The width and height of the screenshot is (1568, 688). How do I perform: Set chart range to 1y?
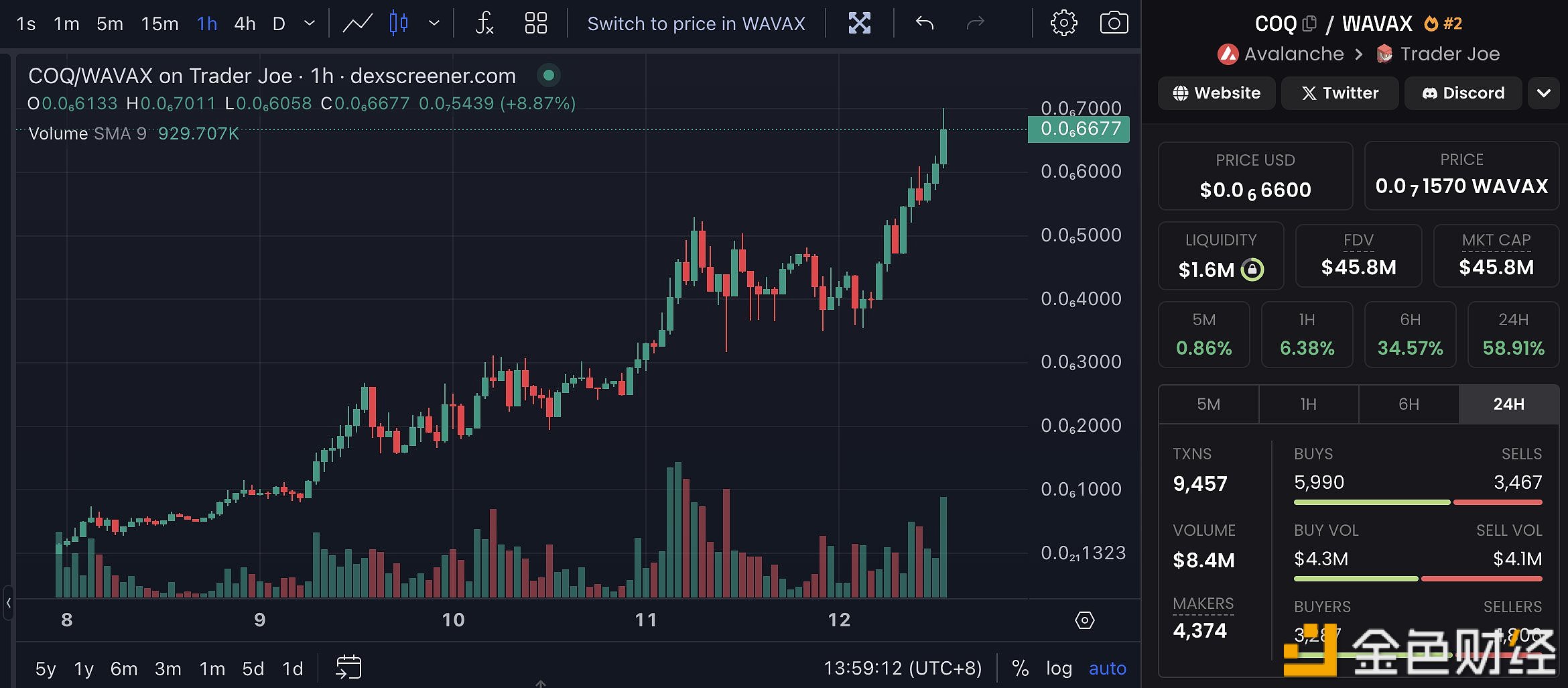pos(84,669)
